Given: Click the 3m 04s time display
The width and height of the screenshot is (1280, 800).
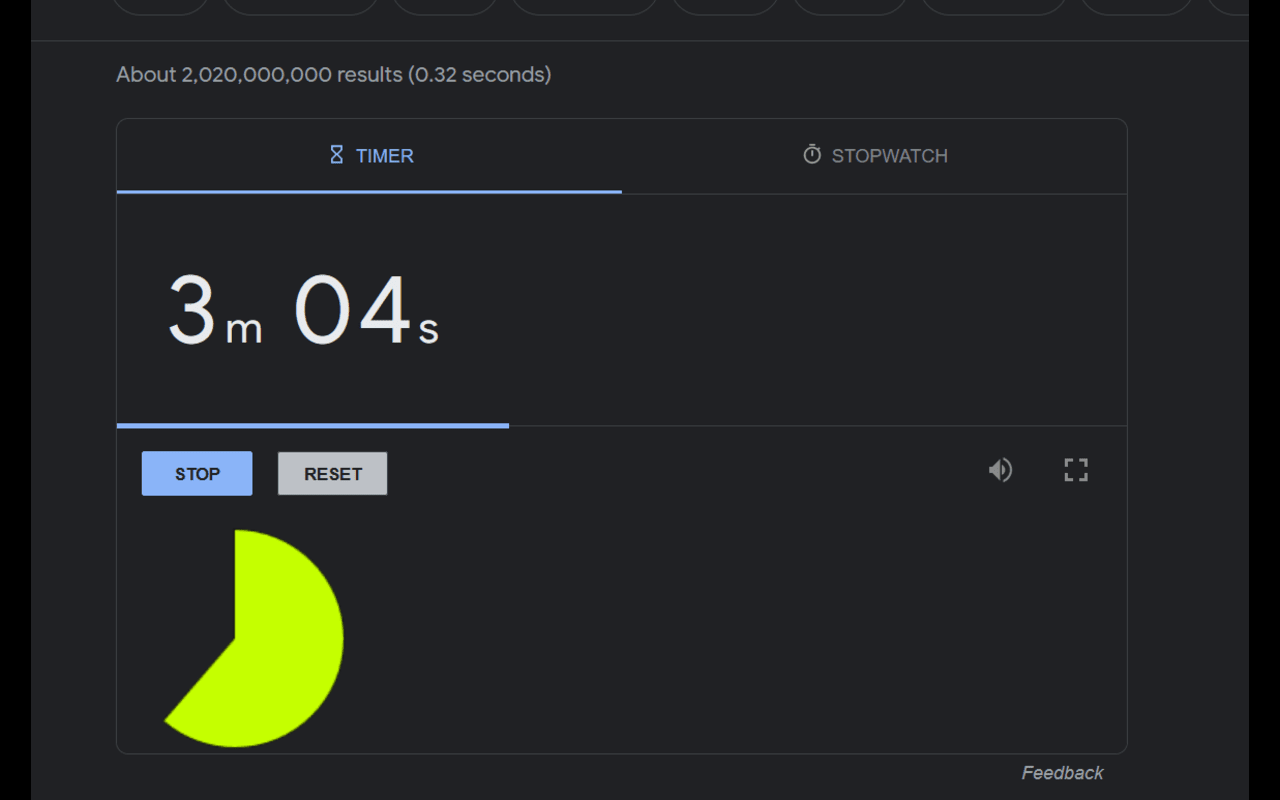Looking at the screenshot, I should [x=303, y=311].
